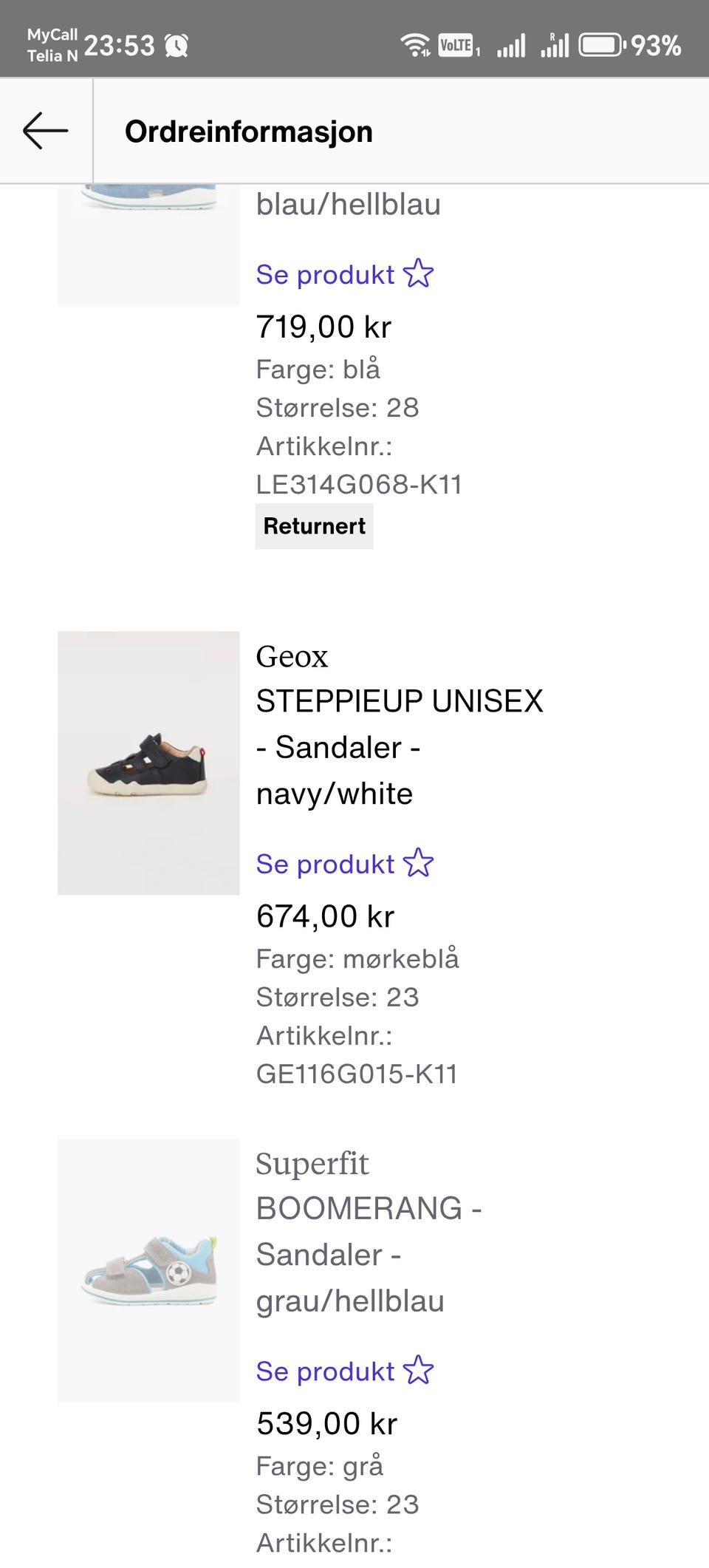
Task: Tap the back arrow icon
Action: point(45,132)
